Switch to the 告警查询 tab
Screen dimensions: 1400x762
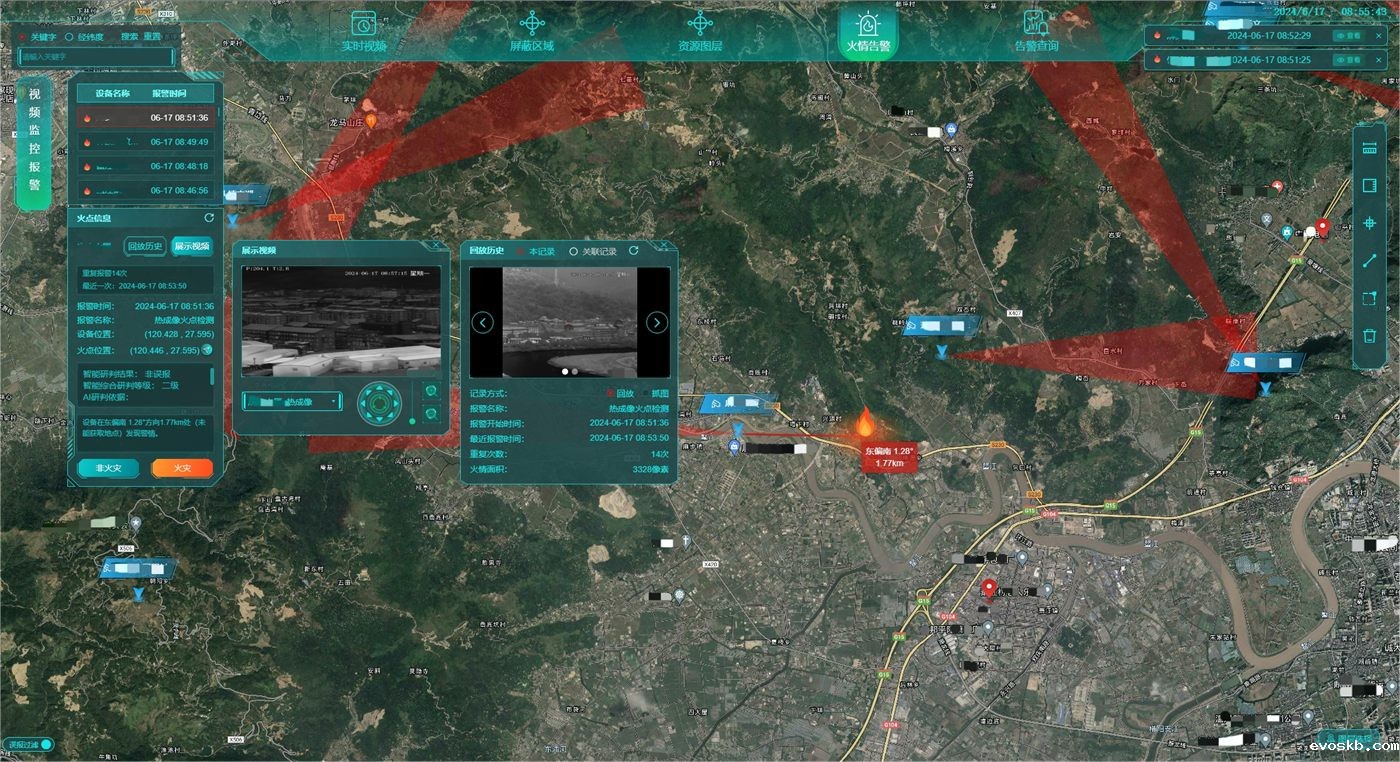pos(1035,32)
